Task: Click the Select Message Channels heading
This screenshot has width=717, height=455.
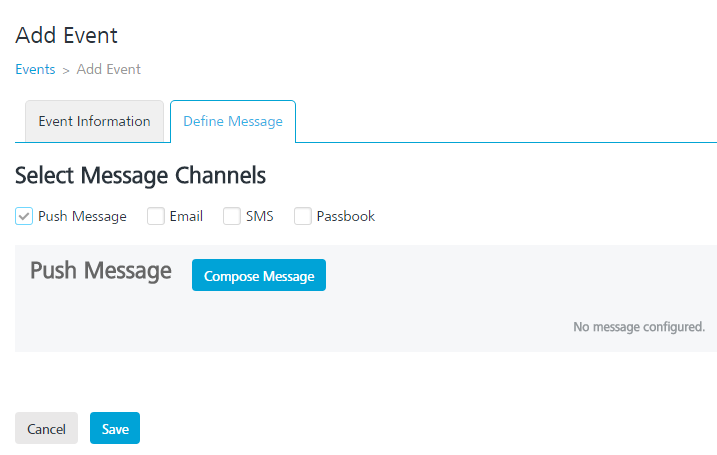Action: 140,176
